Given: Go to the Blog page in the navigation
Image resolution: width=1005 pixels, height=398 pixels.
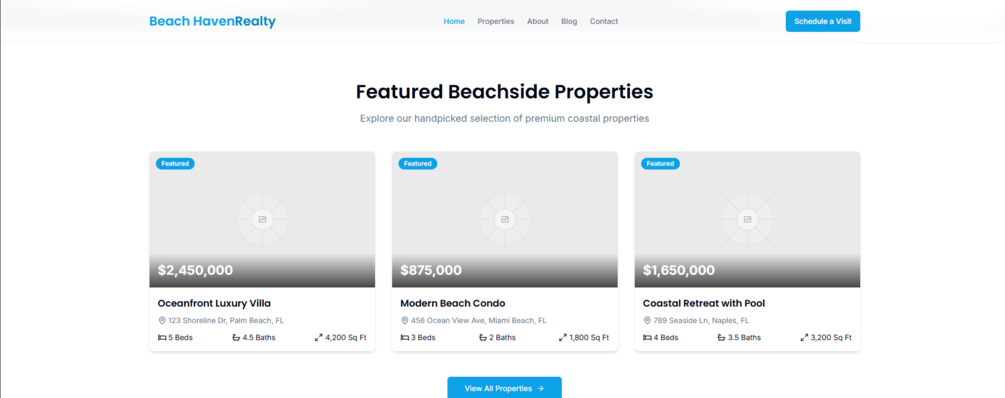Looking at the screenshot, I should [x=569, y=21].
